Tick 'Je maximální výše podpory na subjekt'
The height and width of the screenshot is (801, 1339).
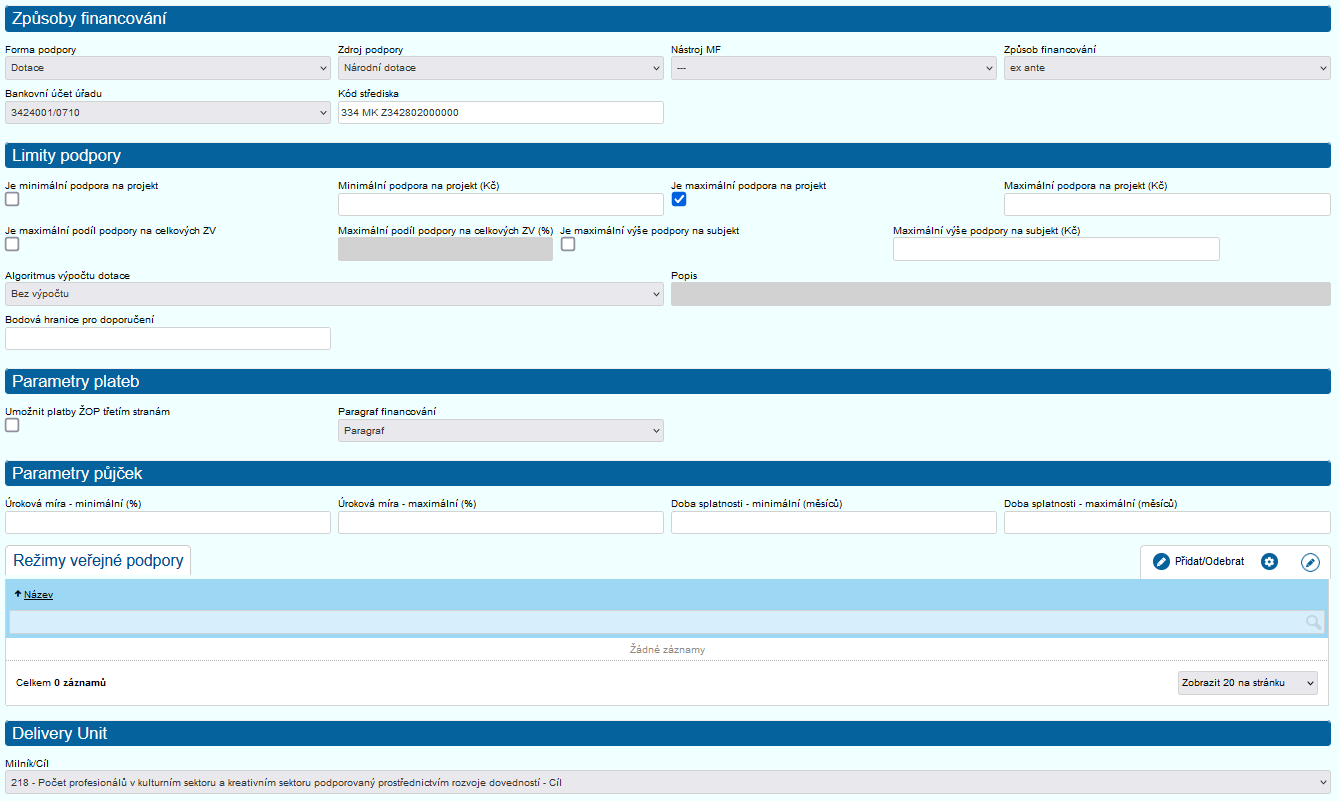(568, 244)
